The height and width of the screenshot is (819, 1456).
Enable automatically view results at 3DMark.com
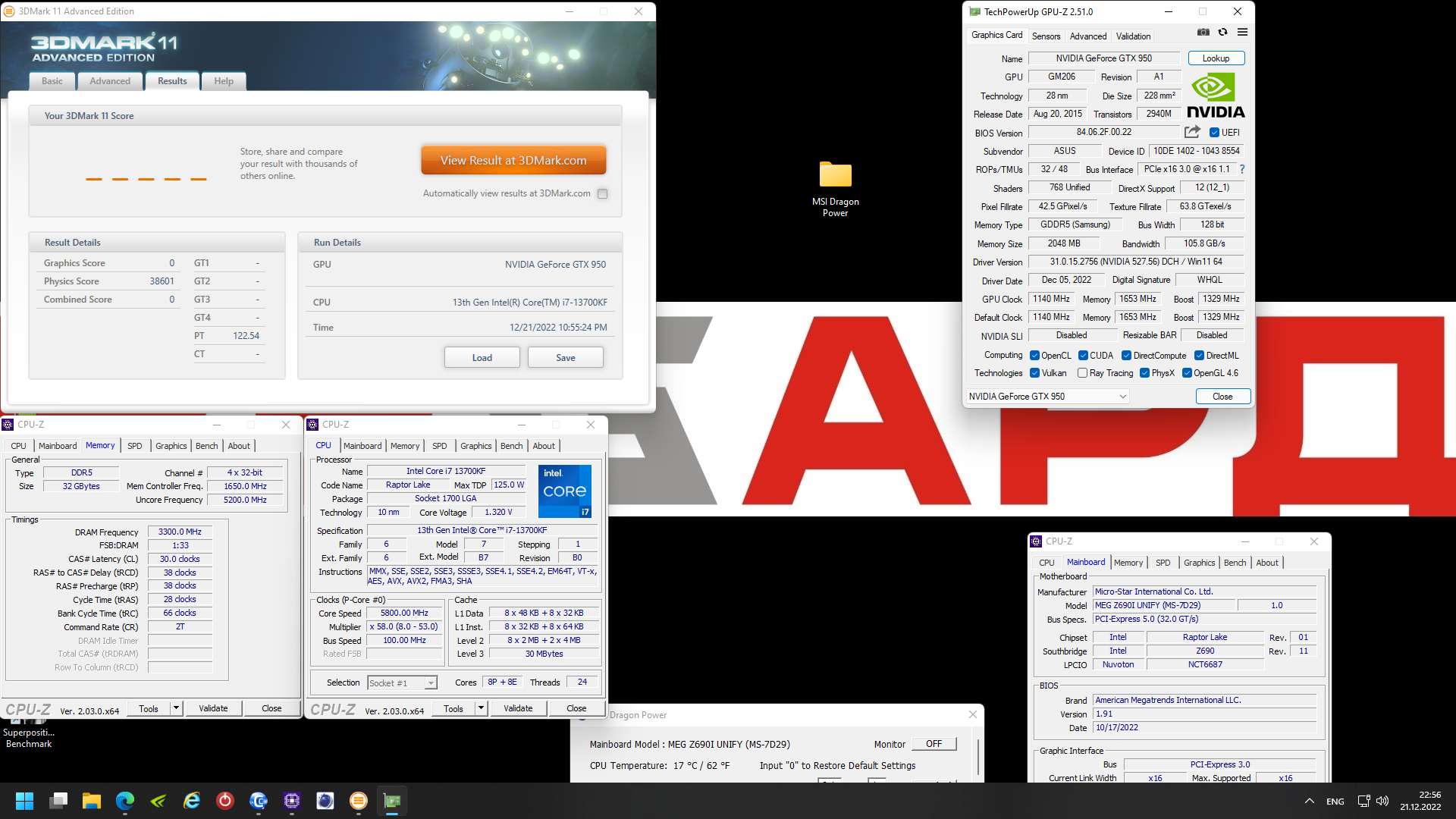click(x=602, y=193)
